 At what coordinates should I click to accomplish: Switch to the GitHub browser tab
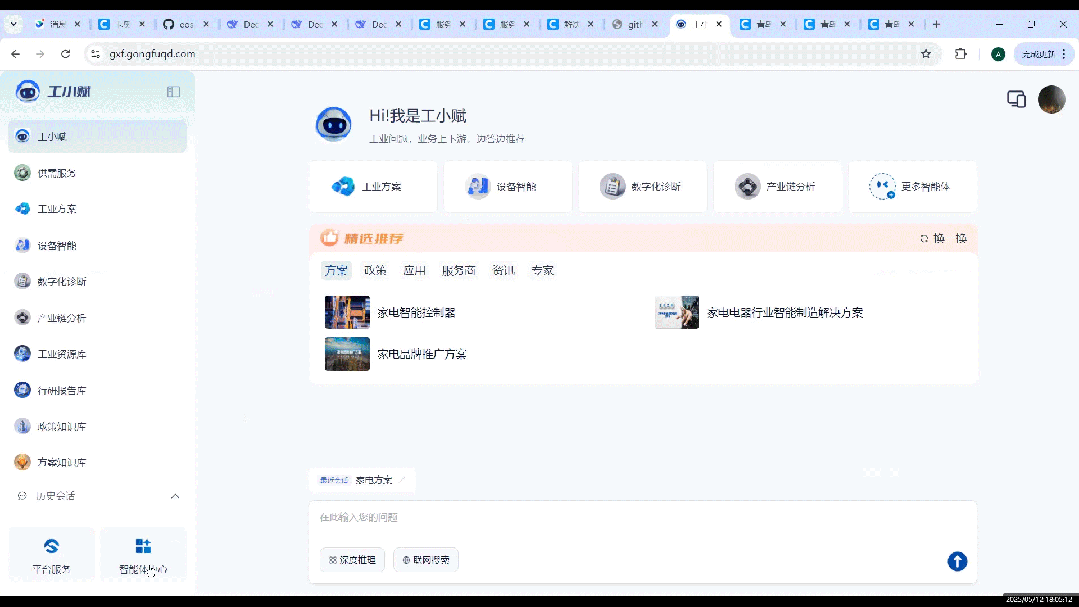pyautogui.click(x=184, y=24)
